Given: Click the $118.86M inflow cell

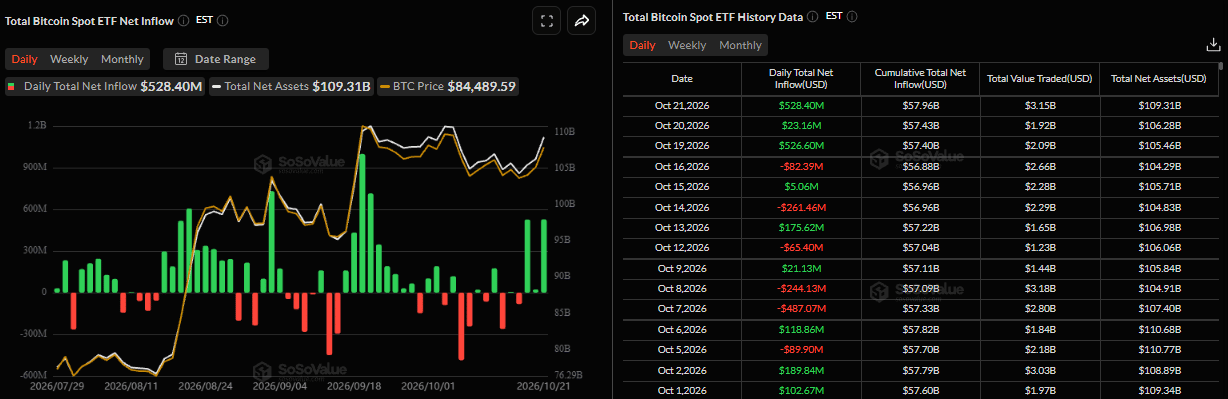Looking at the screenshot, I should click(801, 329).
